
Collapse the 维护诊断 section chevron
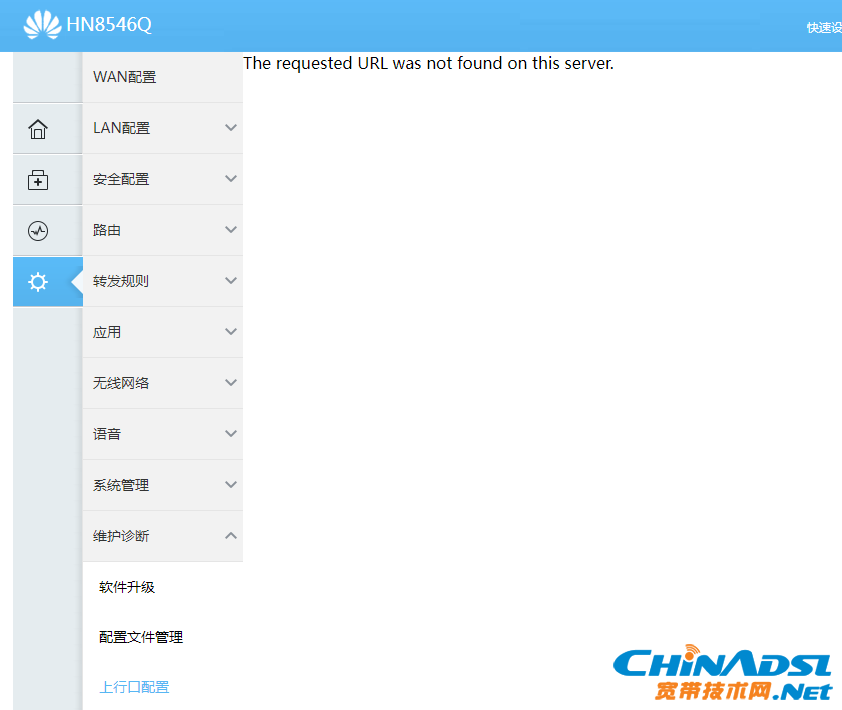231,536
